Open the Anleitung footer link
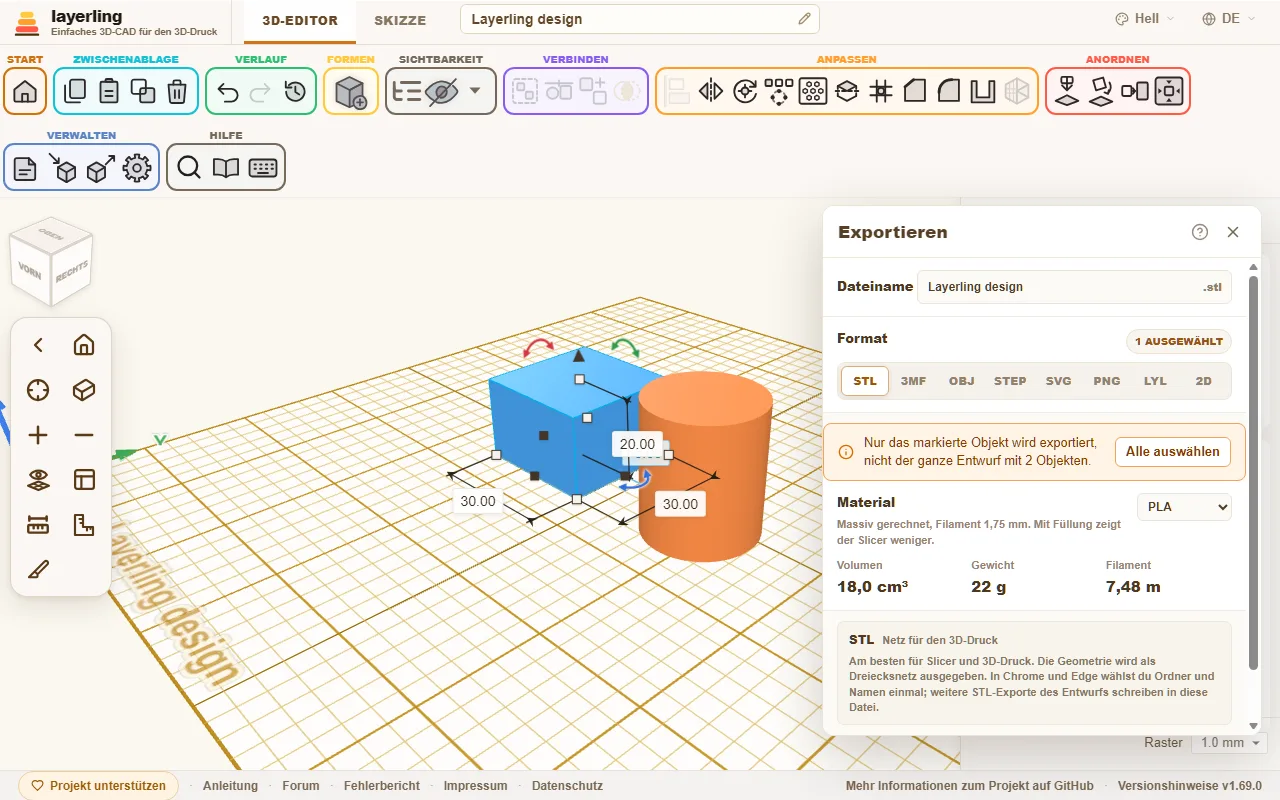The image size is (1280, 800). [x=230, y=786]
